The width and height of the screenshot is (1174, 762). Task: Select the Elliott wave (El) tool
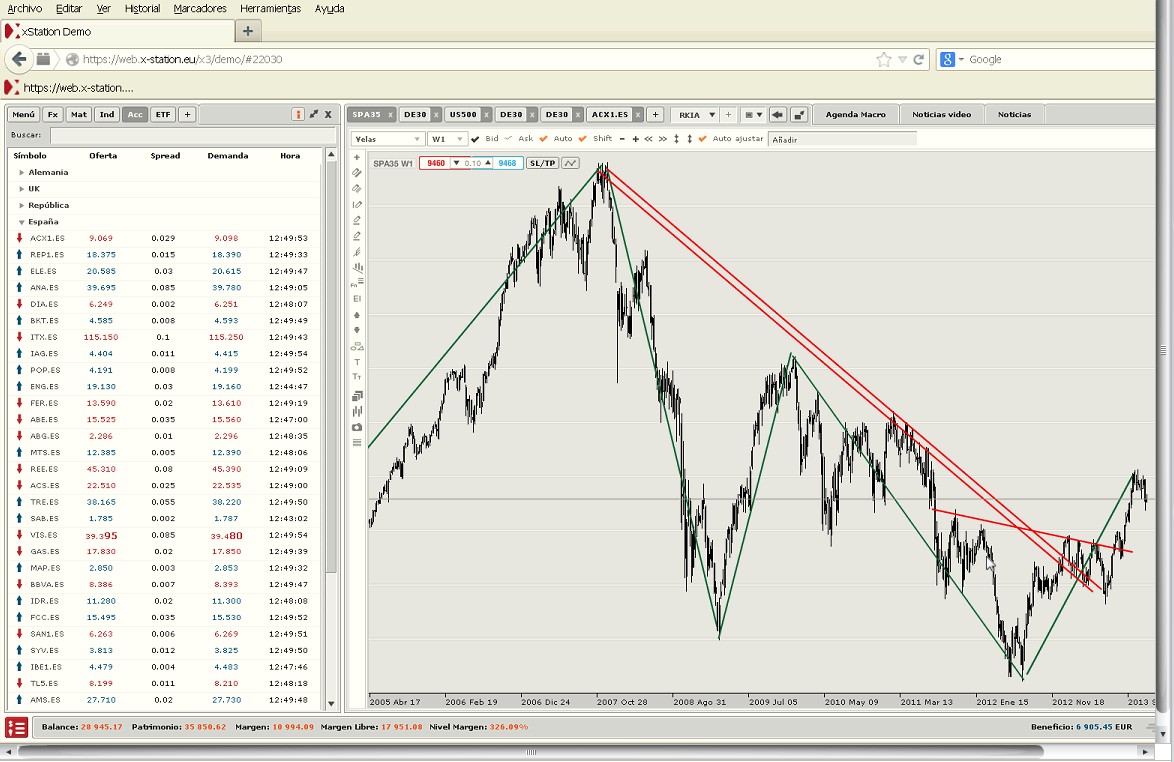pyautogui.click(x=357, y=299)
